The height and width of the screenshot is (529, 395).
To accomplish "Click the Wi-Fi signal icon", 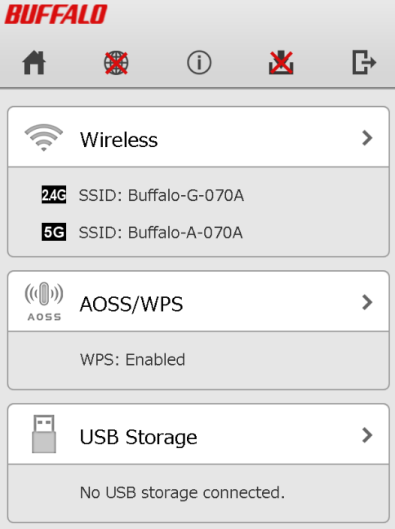I will click(44, 138).
